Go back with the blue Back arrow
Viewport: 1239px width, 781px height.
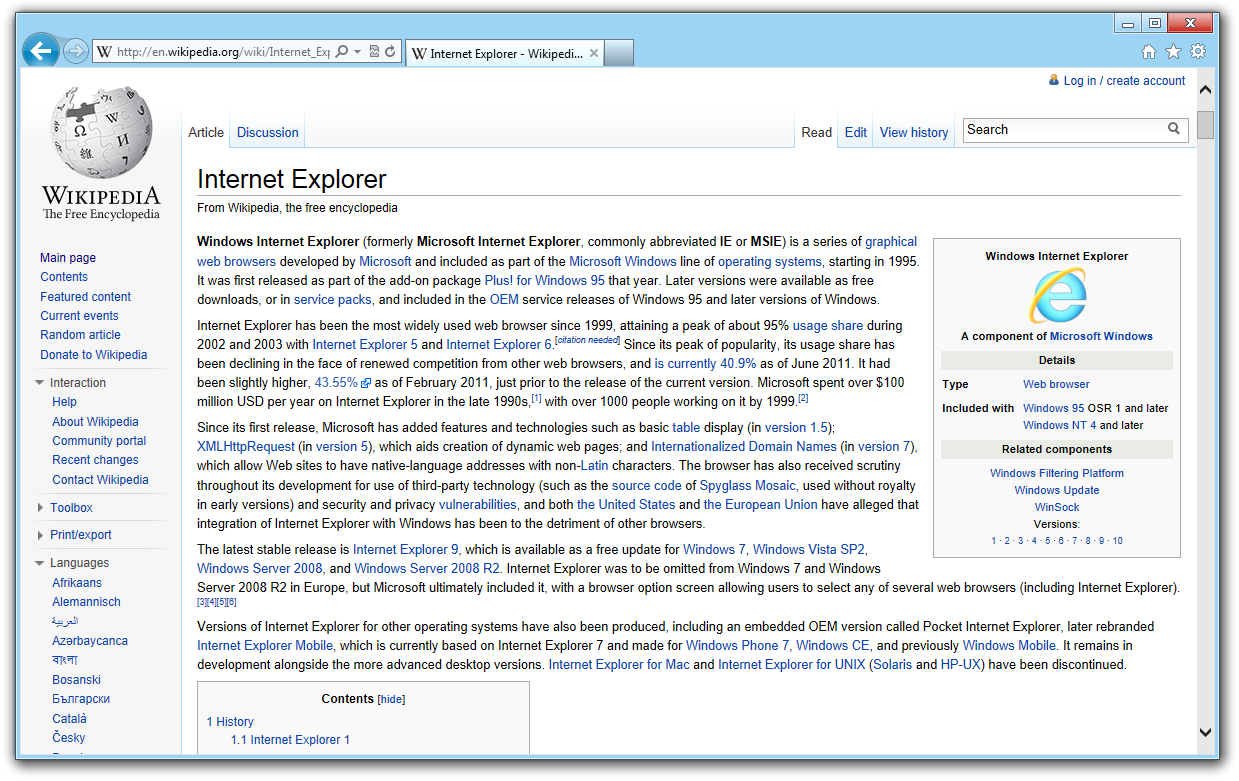[41, 51]
